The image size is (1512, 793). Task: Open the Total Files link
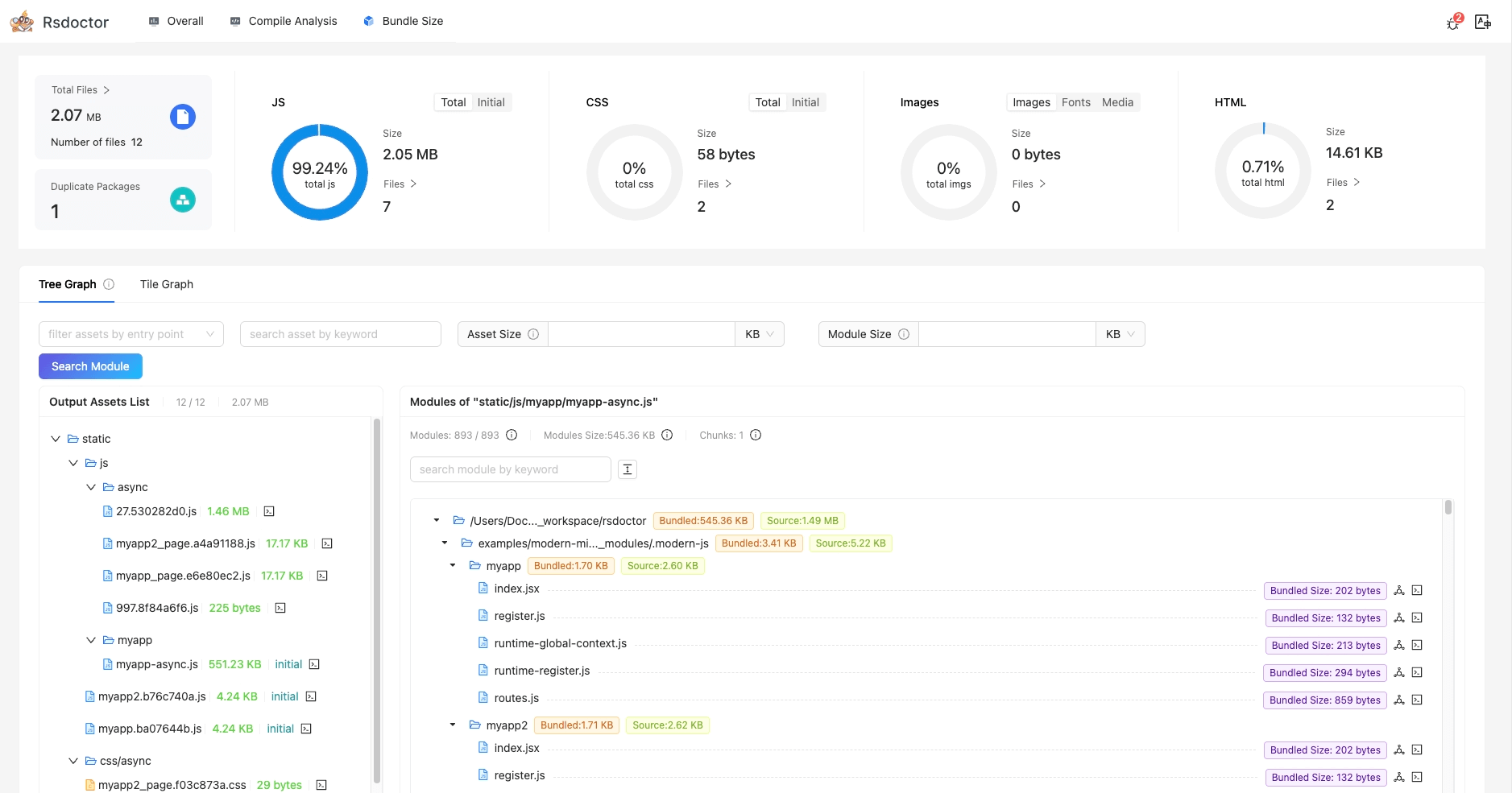pos(81,90)
